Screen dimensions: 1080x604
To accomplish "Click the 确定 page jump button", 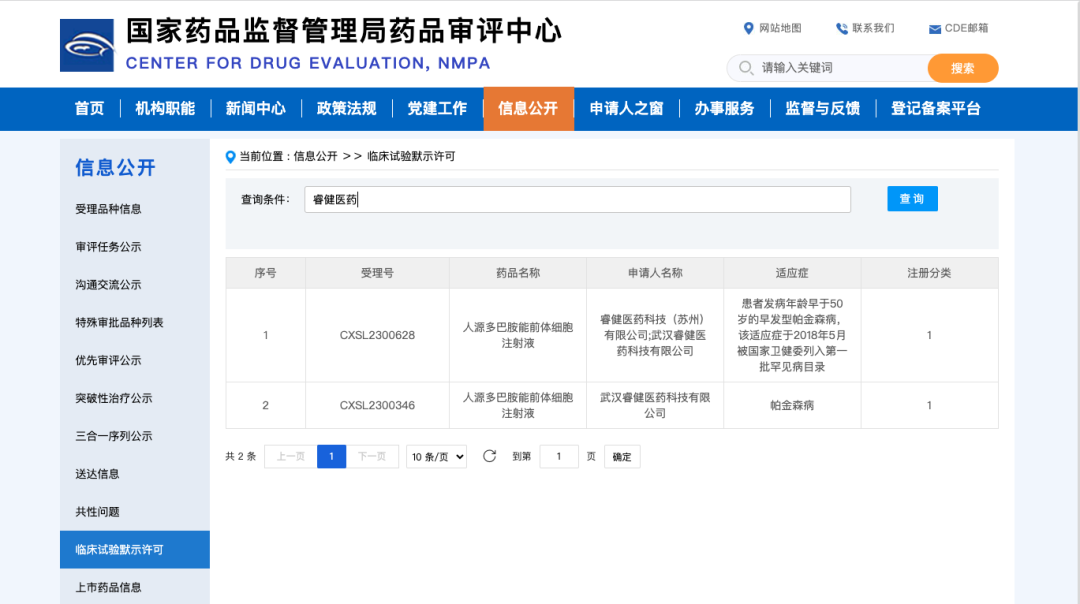I will [622, 457].
